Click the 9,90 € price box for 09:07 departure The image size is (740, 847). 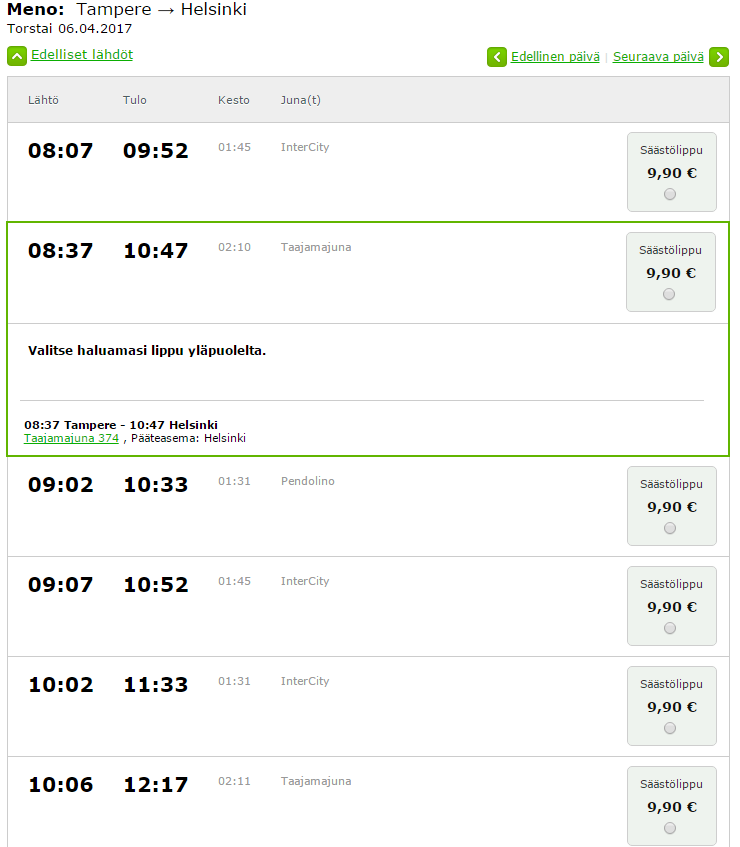[x=671, y=606]
